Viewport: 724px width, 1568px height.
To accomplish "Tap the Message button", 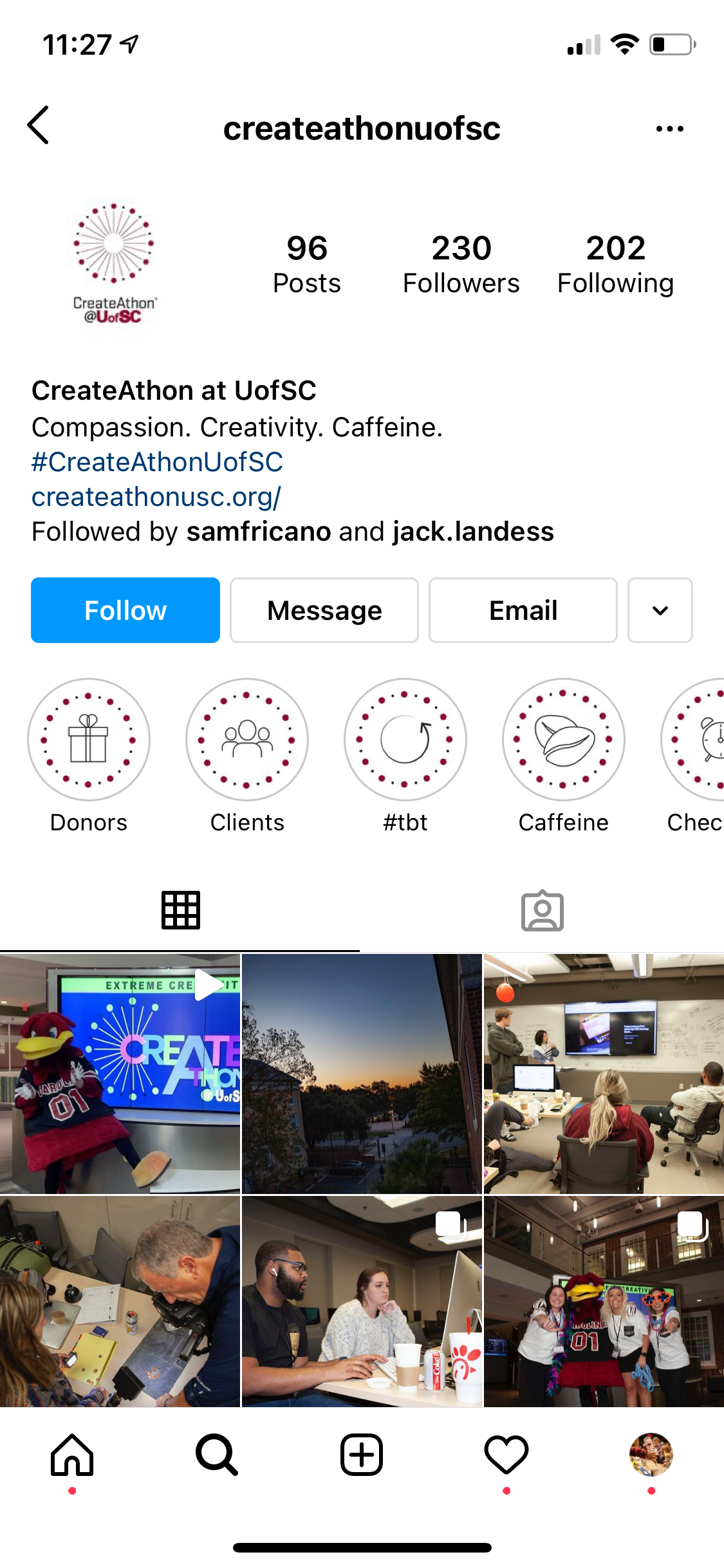I will click(x=324, y=610).
